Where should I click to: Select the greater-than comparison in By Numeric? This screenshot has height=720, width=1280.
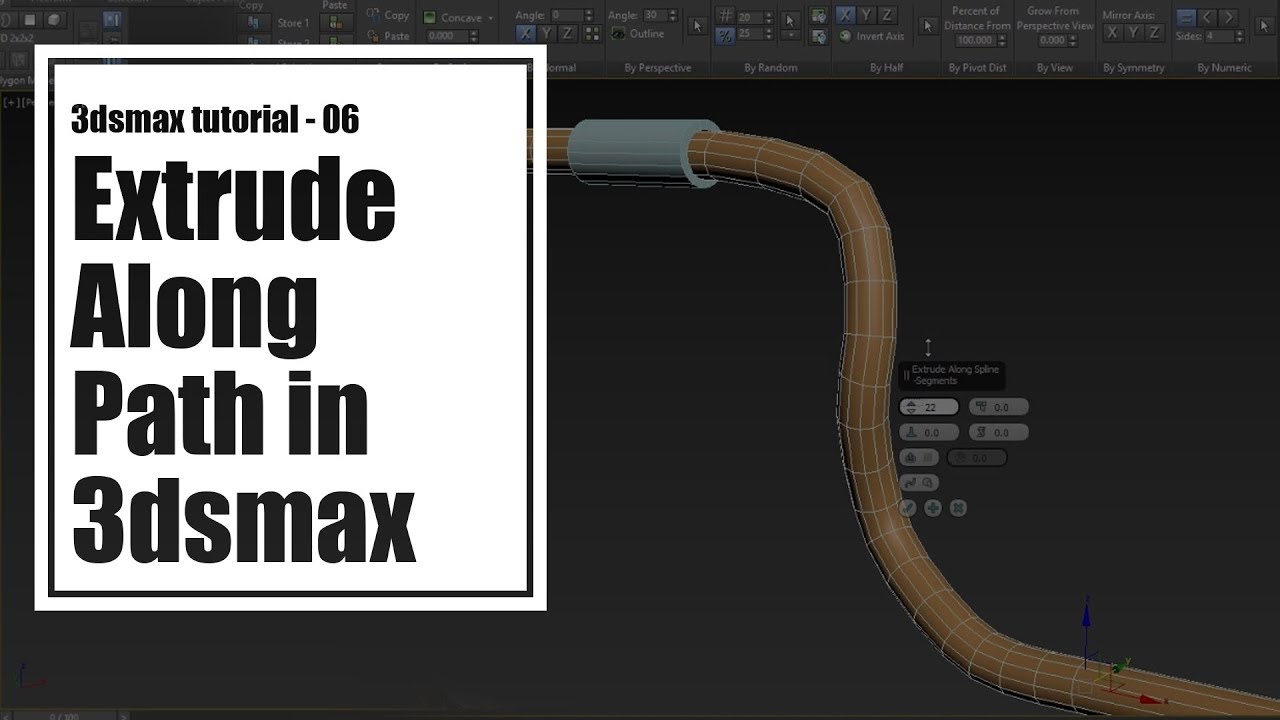1229,17
